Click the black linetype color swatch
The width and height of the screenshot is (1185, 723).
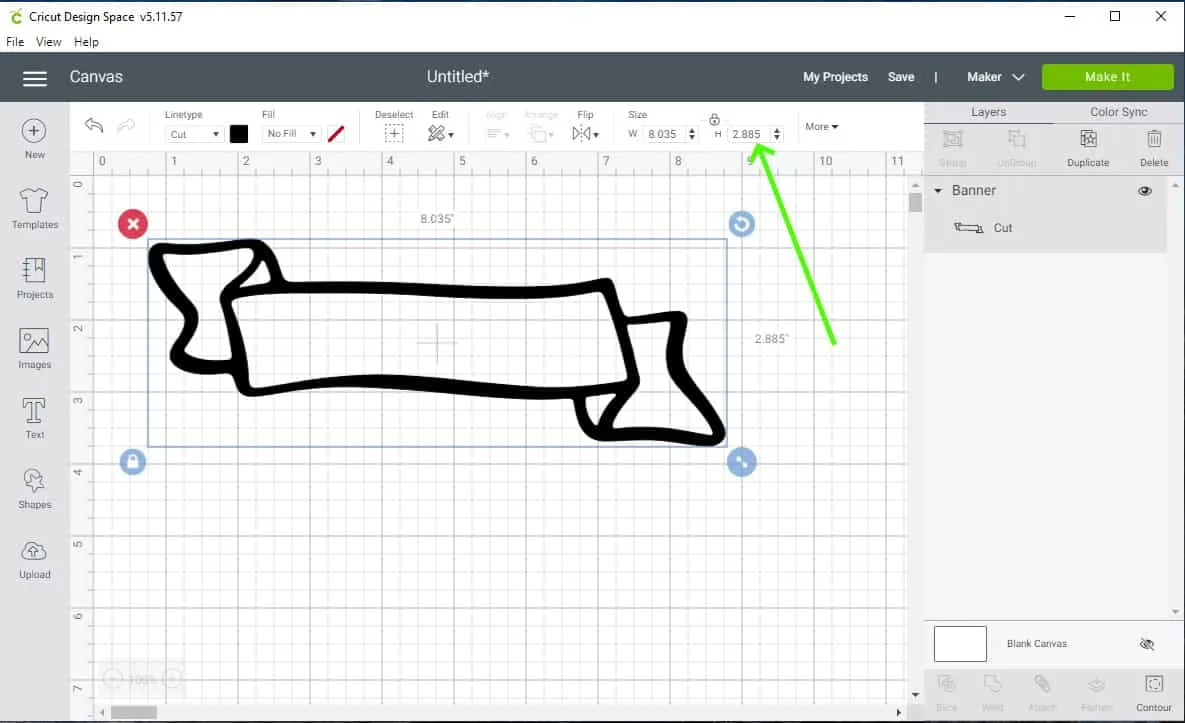[239, 134]
